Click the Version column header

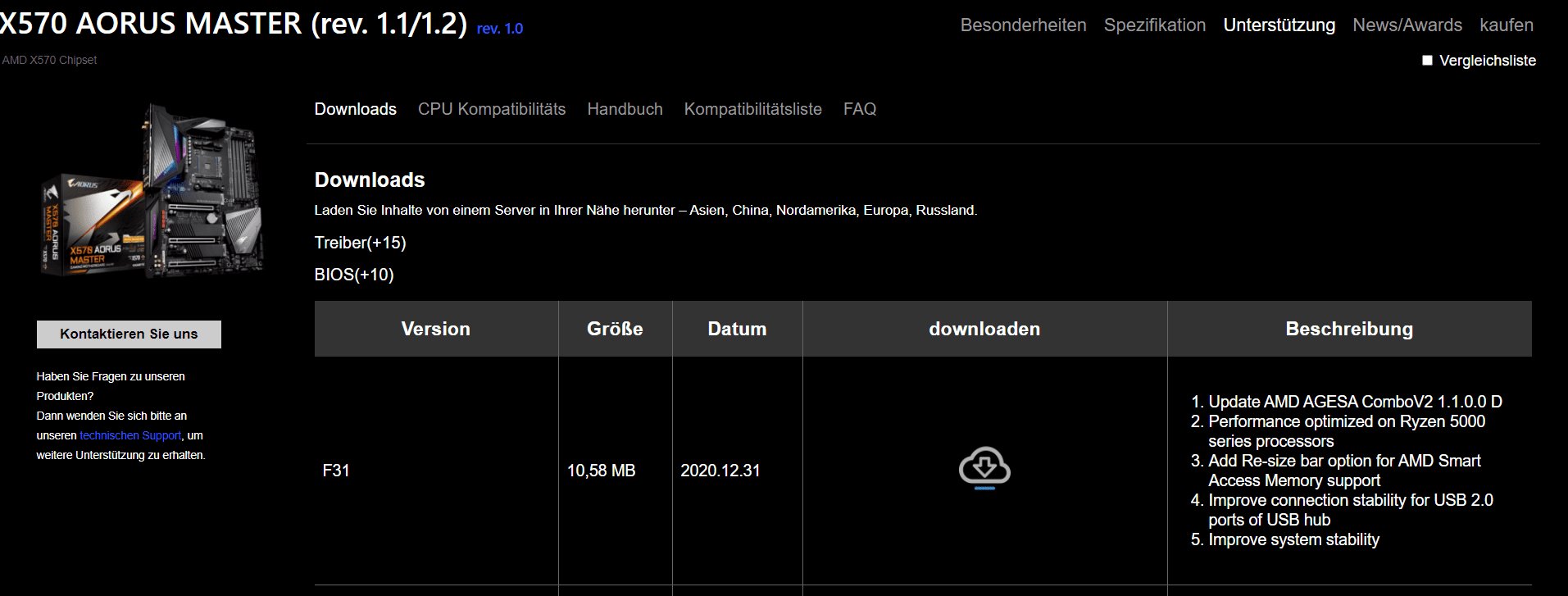click(x=436, y=329)
